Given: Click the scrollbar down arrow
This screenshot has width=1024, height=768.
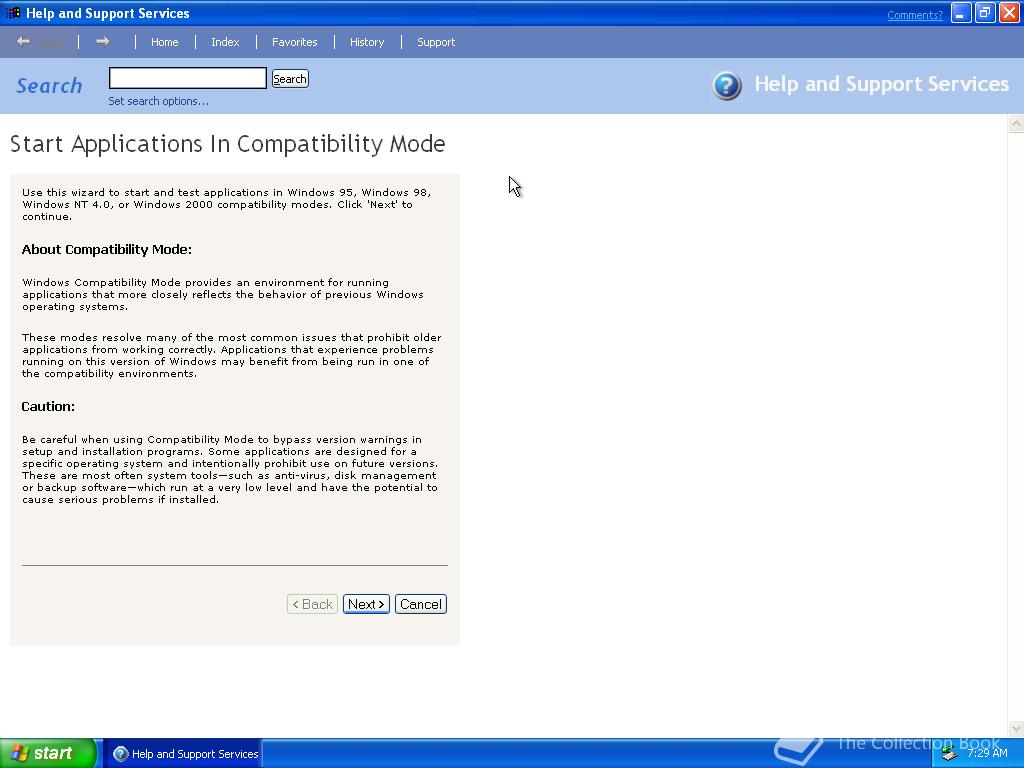Looking at the screenshot, I should tap(1016, 728).
